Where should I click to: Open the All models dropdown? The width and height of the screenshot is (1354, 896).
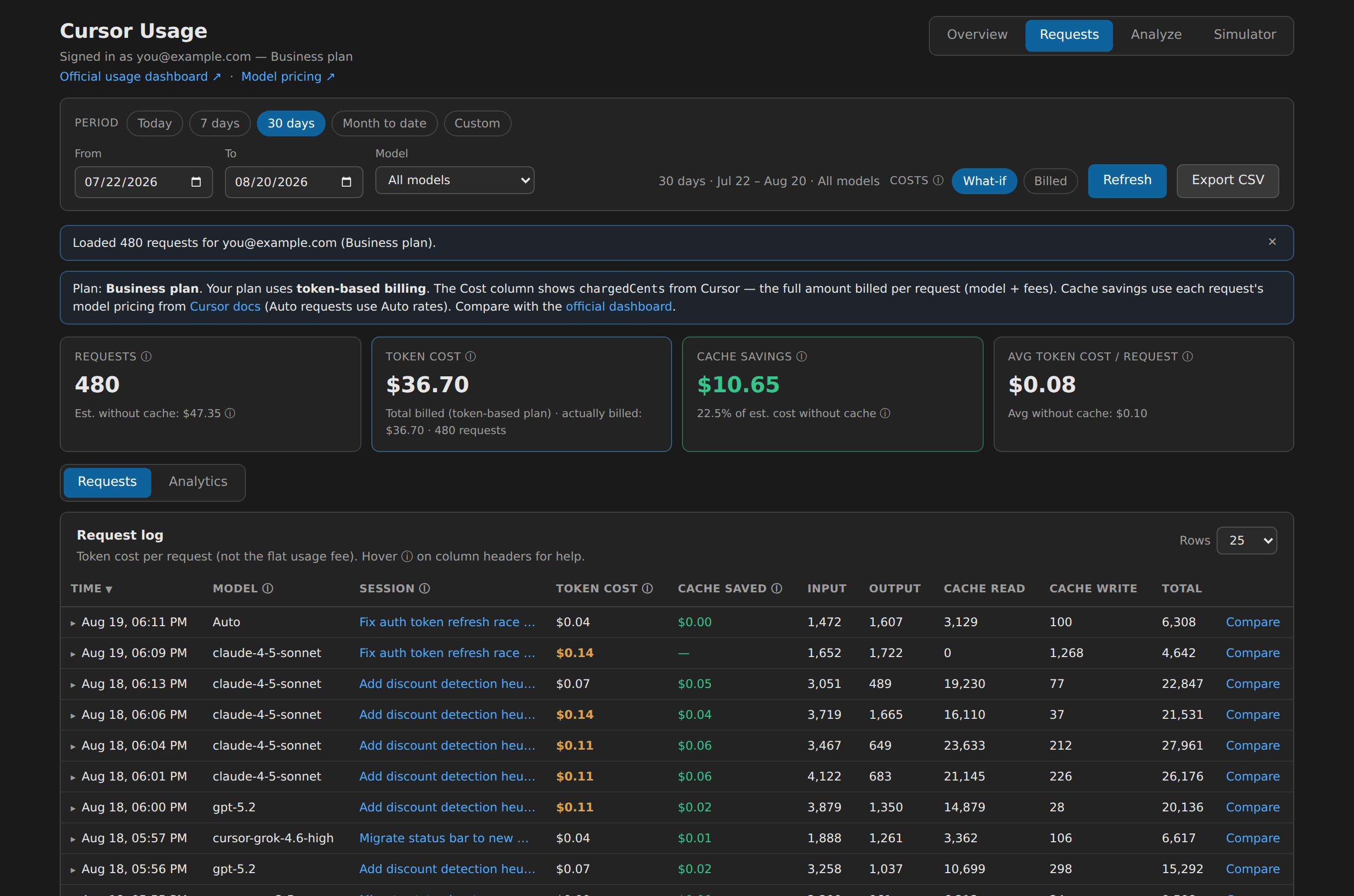pyautogui.click(x=455, y=180)
